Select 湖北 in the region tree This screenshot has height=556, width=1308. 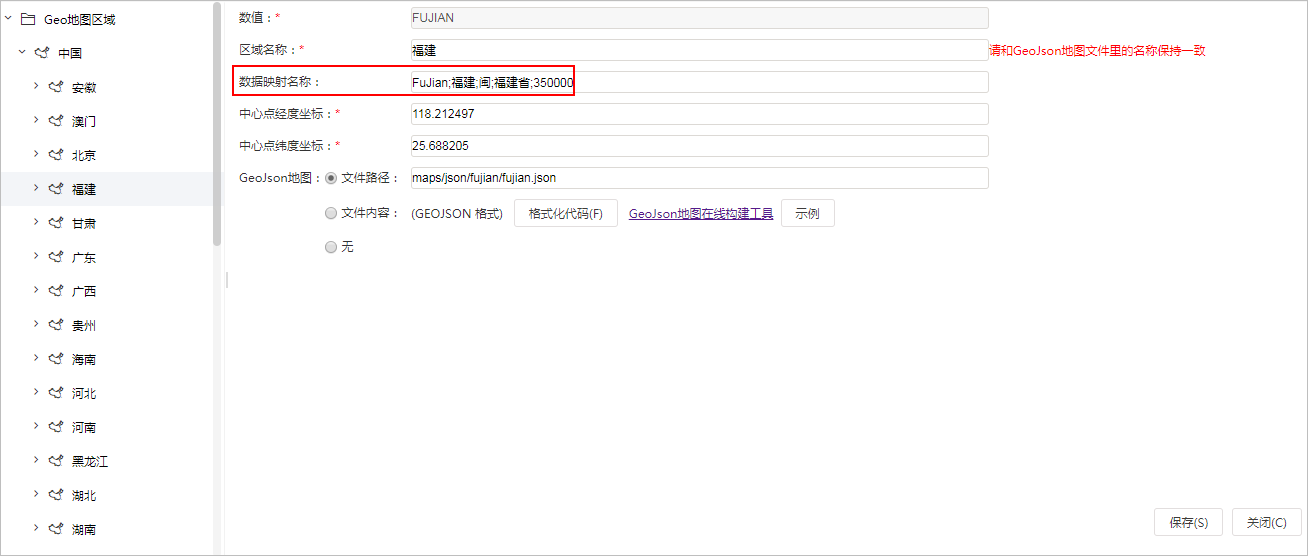(x=84, y=496)
